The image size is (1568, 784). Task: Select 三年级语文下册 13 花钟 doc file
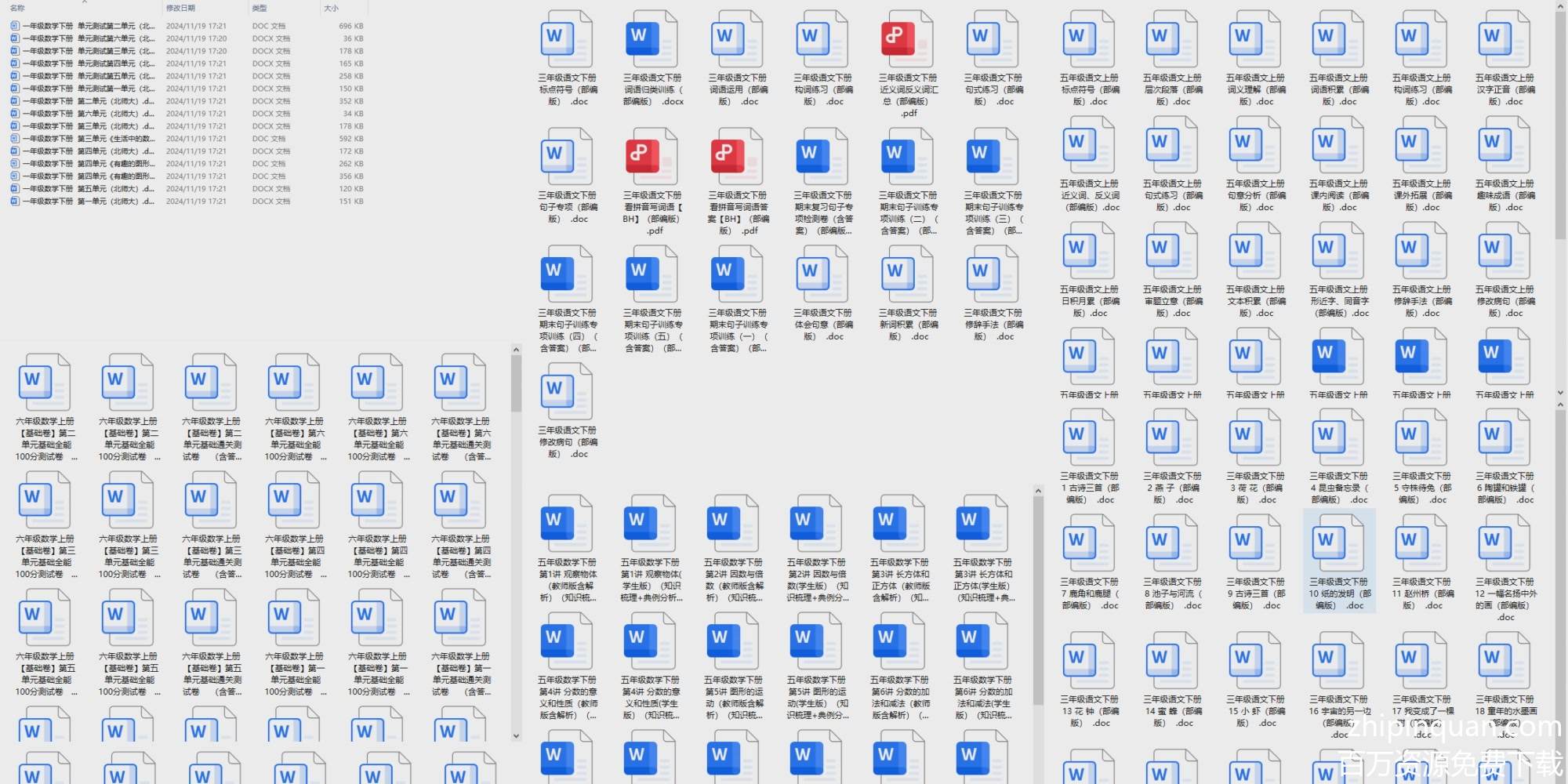point(1089,681)
